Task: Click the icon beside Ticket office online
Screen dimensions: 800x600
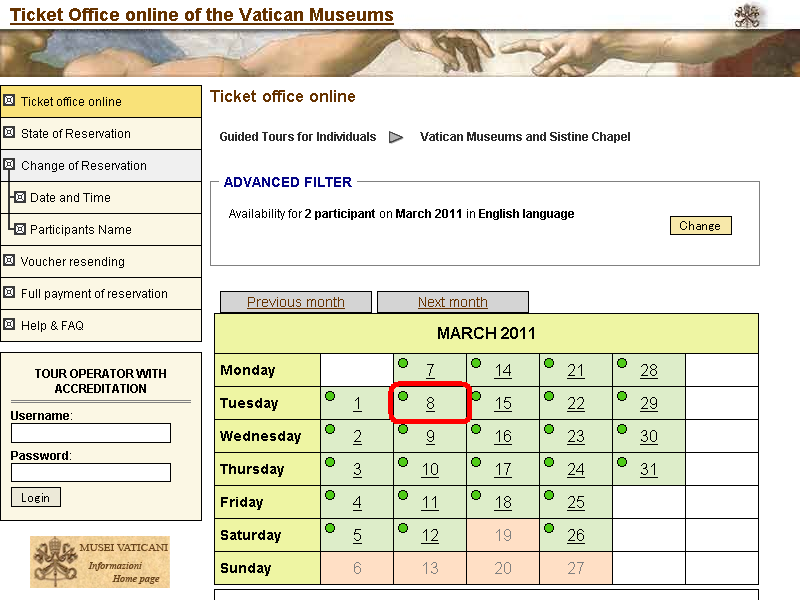Action: coord(9,100)
